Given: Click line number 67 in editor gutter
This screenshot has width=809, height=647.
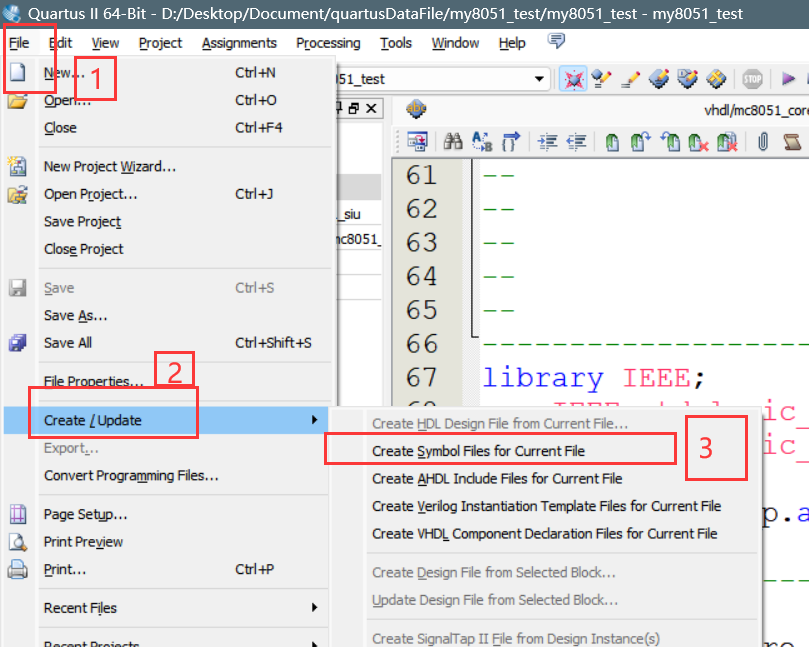Looking at the screenshot, I should click(422, 377).
